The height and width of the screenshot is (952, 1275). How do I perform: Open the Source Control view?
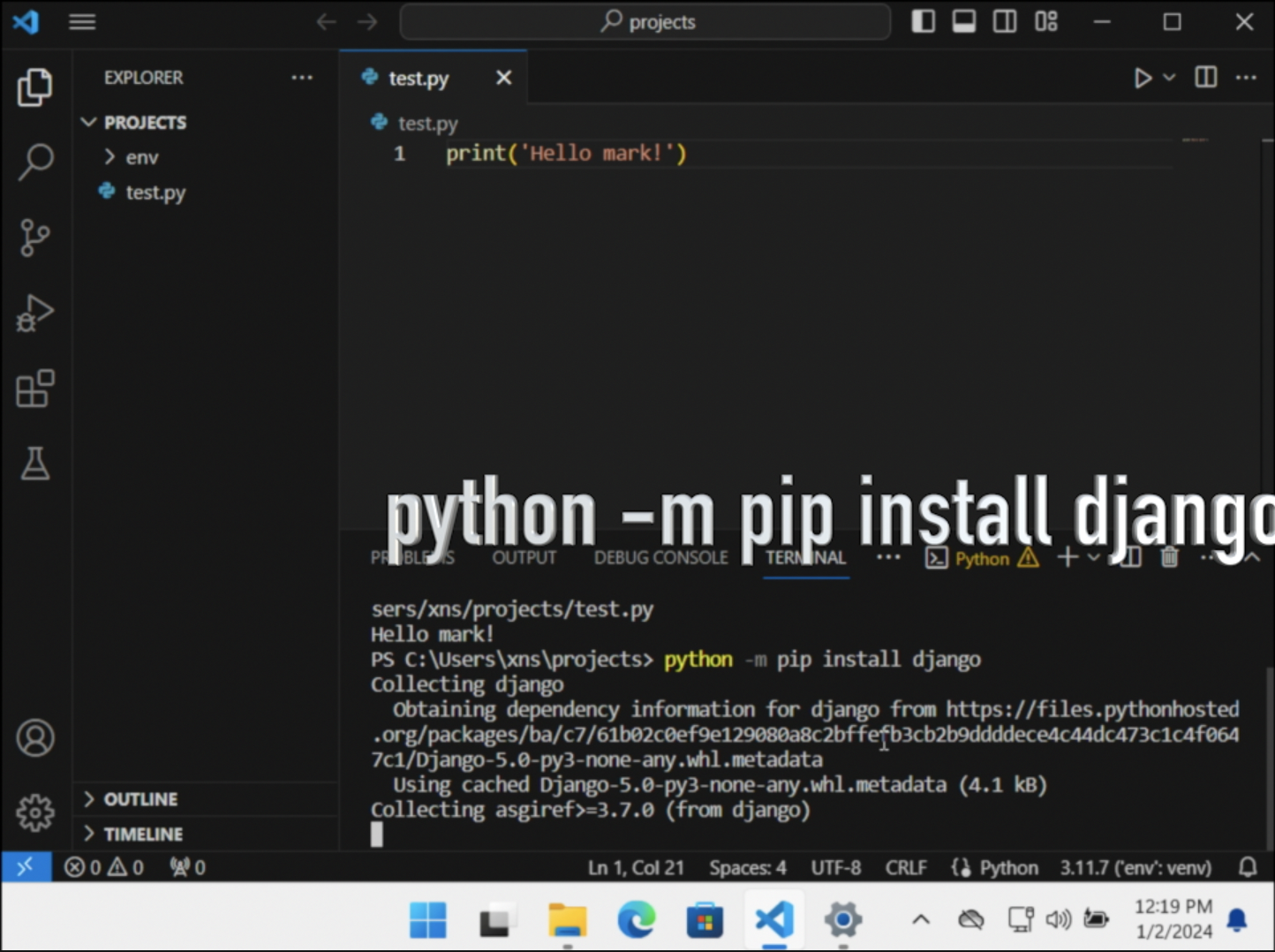tap(34, 237)
